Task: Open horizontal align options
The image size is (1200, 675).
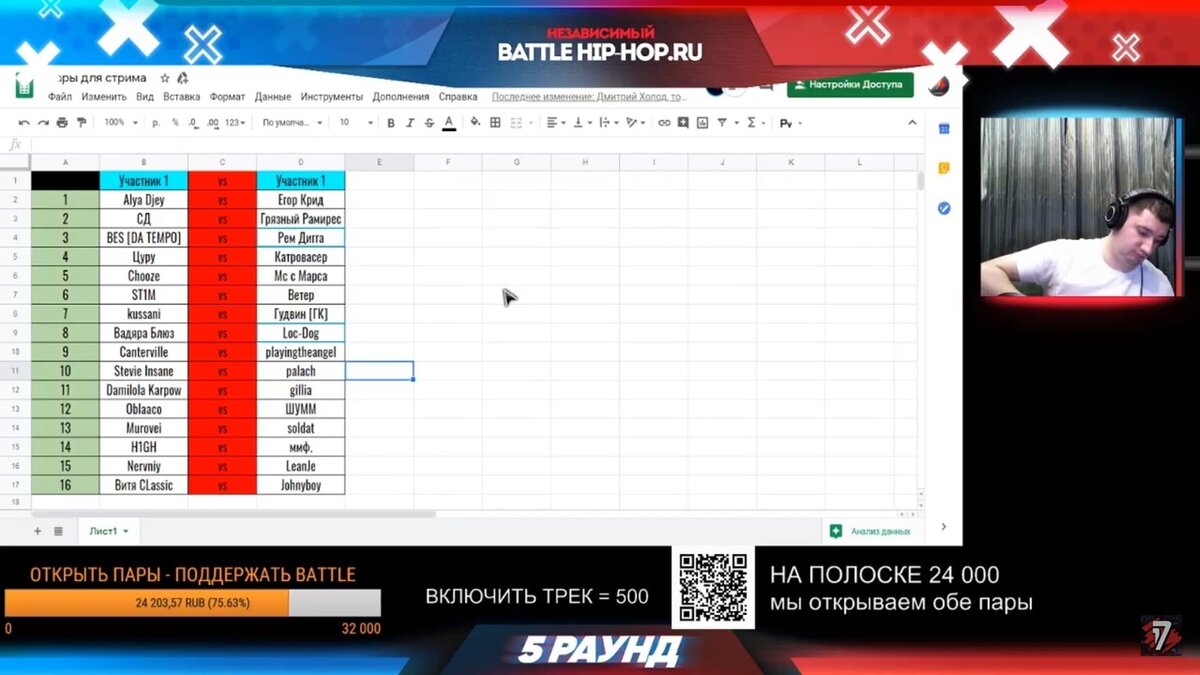Action: tap(556, 123)
